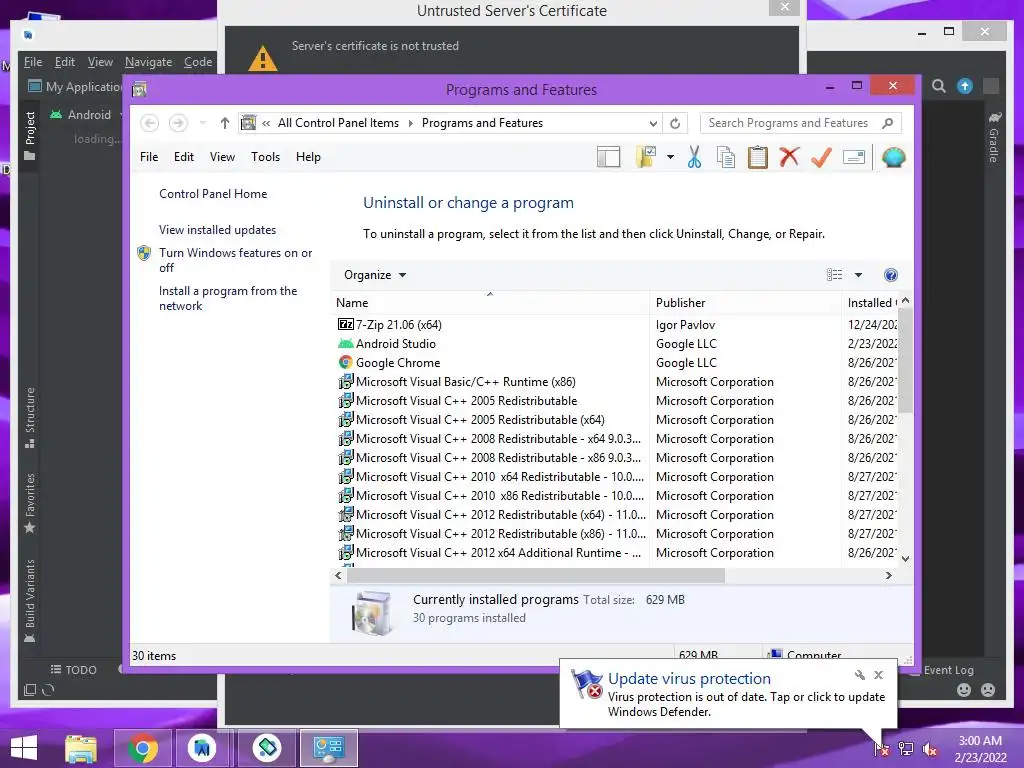Click the rename toolbar icon
Screen dimensions: 1024x768
point(854,157)
